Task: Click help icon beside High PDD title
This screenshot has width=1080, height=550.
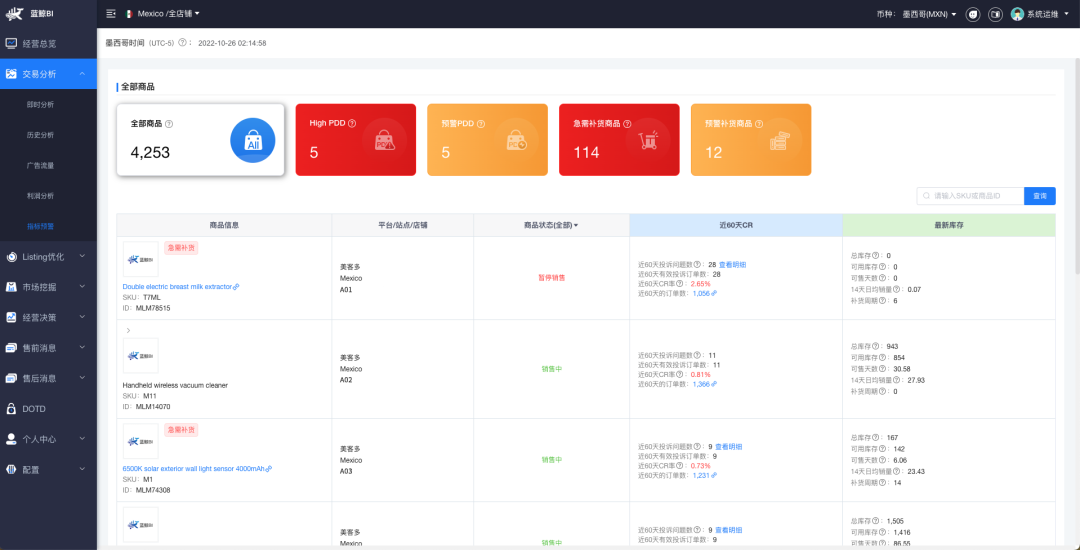Action: coord(352,124)
